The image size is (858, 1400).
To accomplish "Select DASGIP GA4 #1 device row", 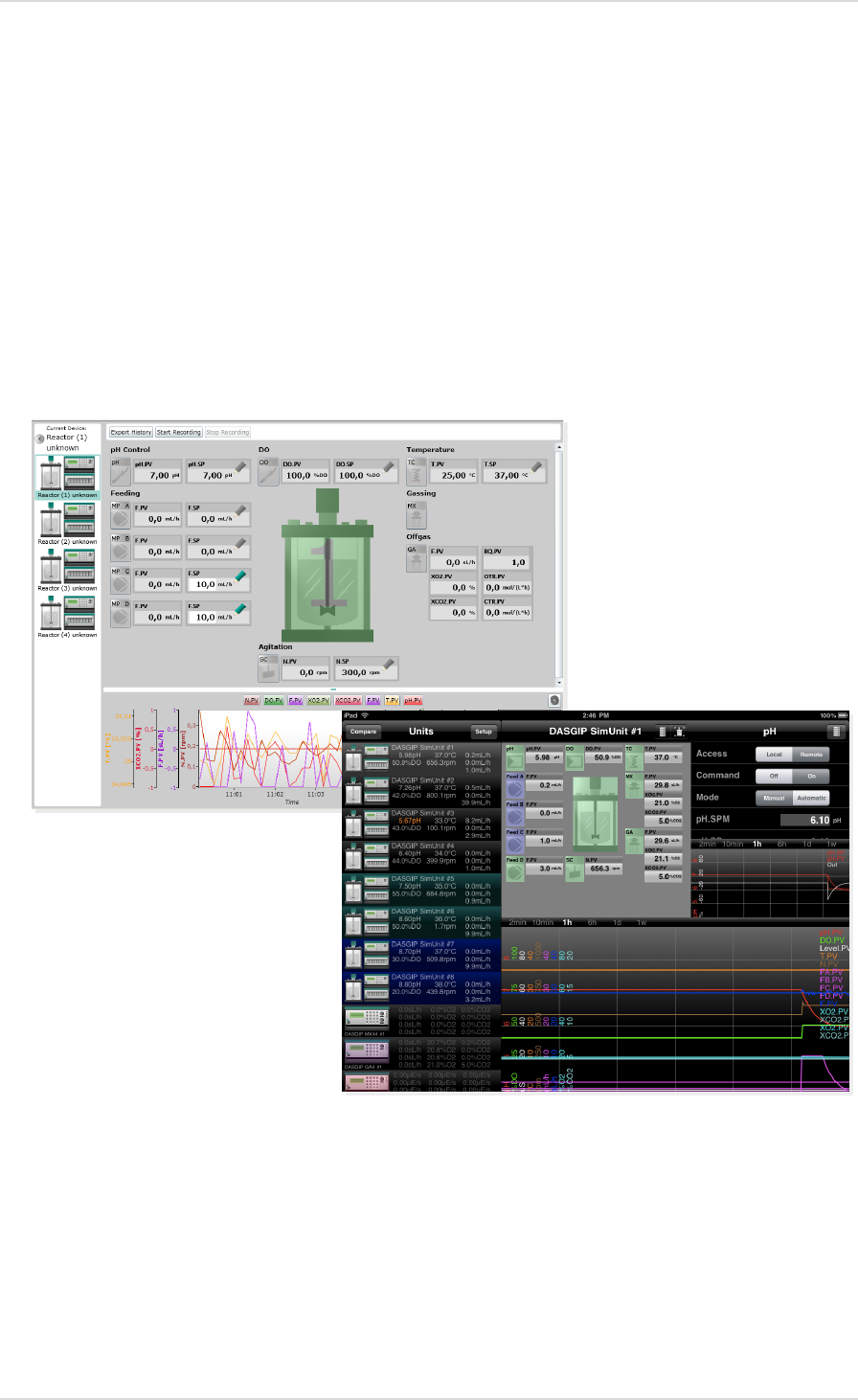I will tap(421, 1053).
